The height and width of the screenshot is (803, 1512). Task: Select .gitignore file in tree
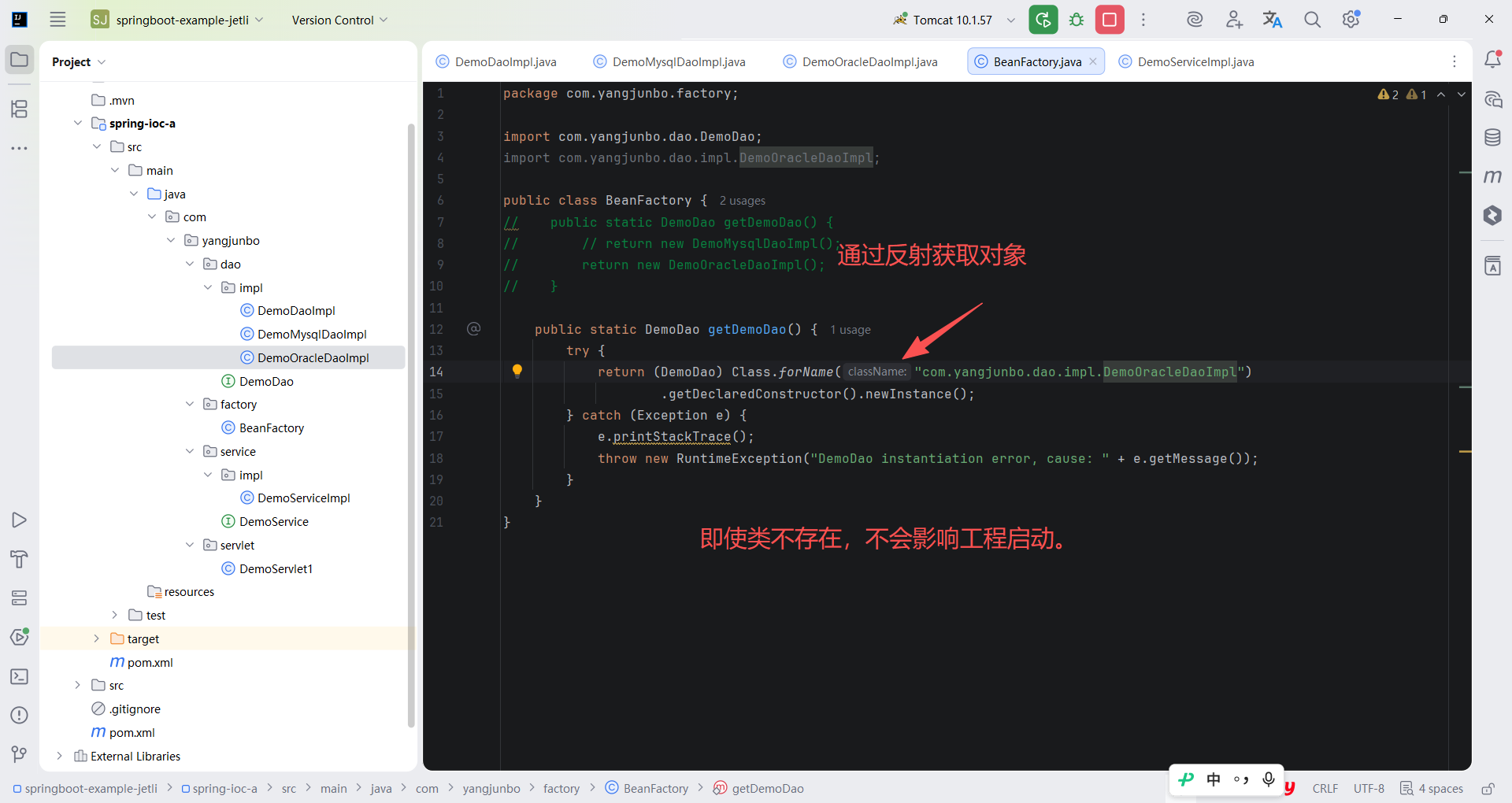click(126, 709)
